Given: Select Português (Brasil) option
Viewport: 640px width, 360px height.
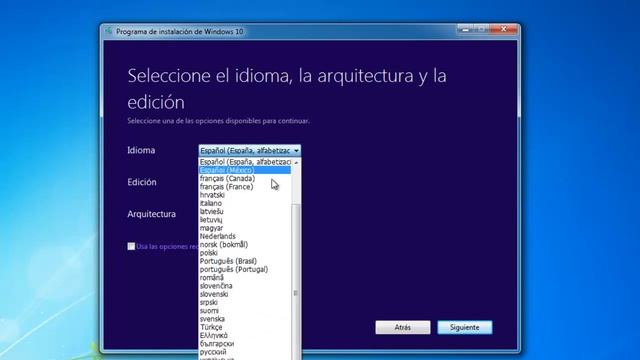Looking at the screenshot, I should tap(245, 261).
